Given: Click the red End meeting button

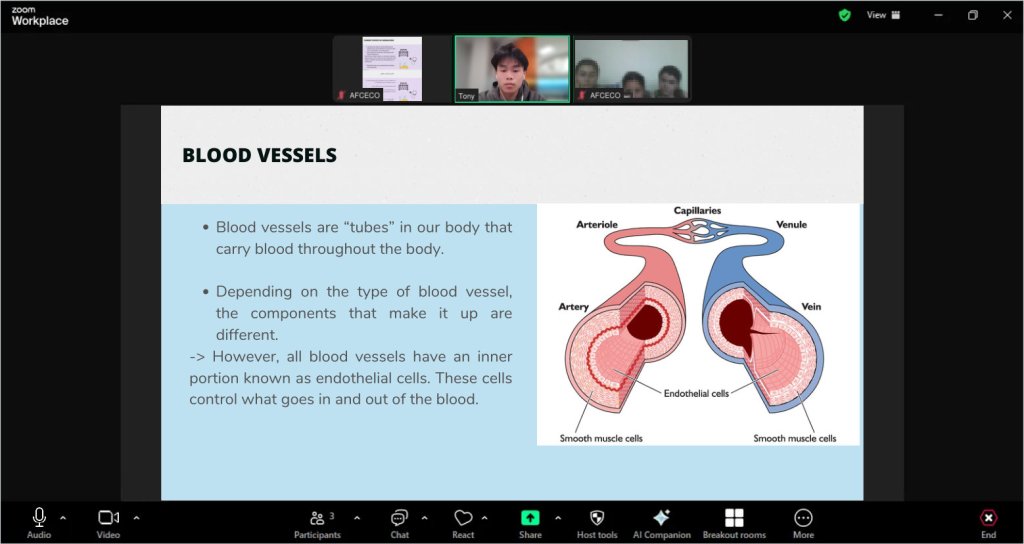Looking at the screenshot, I should point(989,523).
